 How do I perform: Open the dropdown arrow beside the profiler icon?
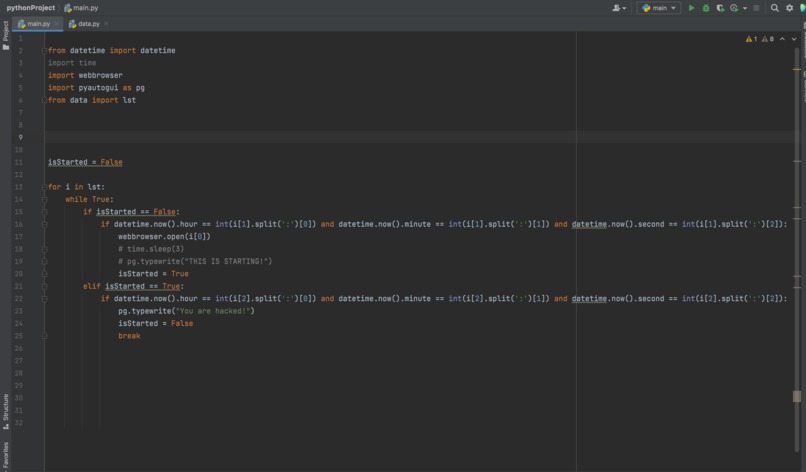745,8
